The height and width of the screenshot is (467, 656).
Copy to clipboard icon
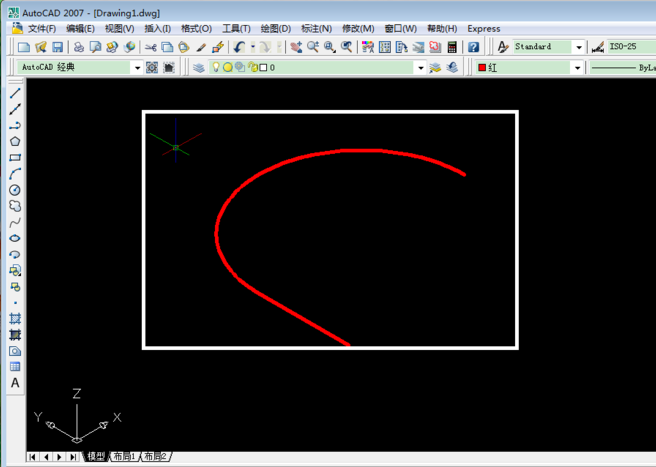click(x=167, y=47)
